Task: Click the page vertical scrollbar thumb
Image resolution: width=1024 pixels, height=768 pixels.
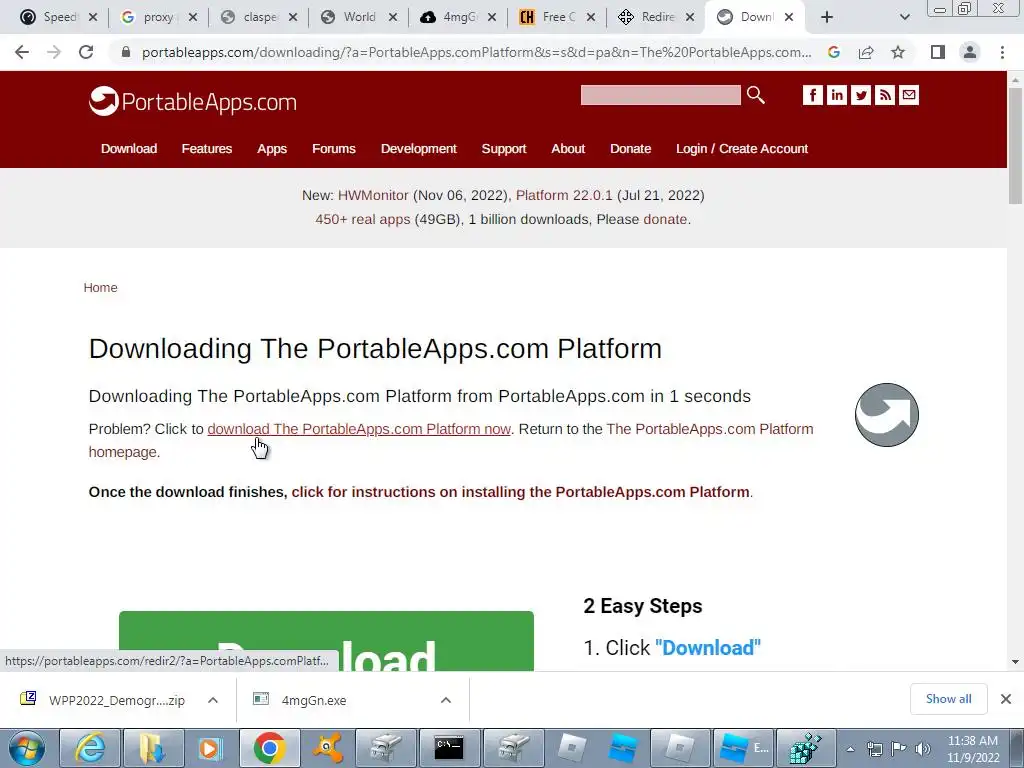Action: tap(1015, 145)
